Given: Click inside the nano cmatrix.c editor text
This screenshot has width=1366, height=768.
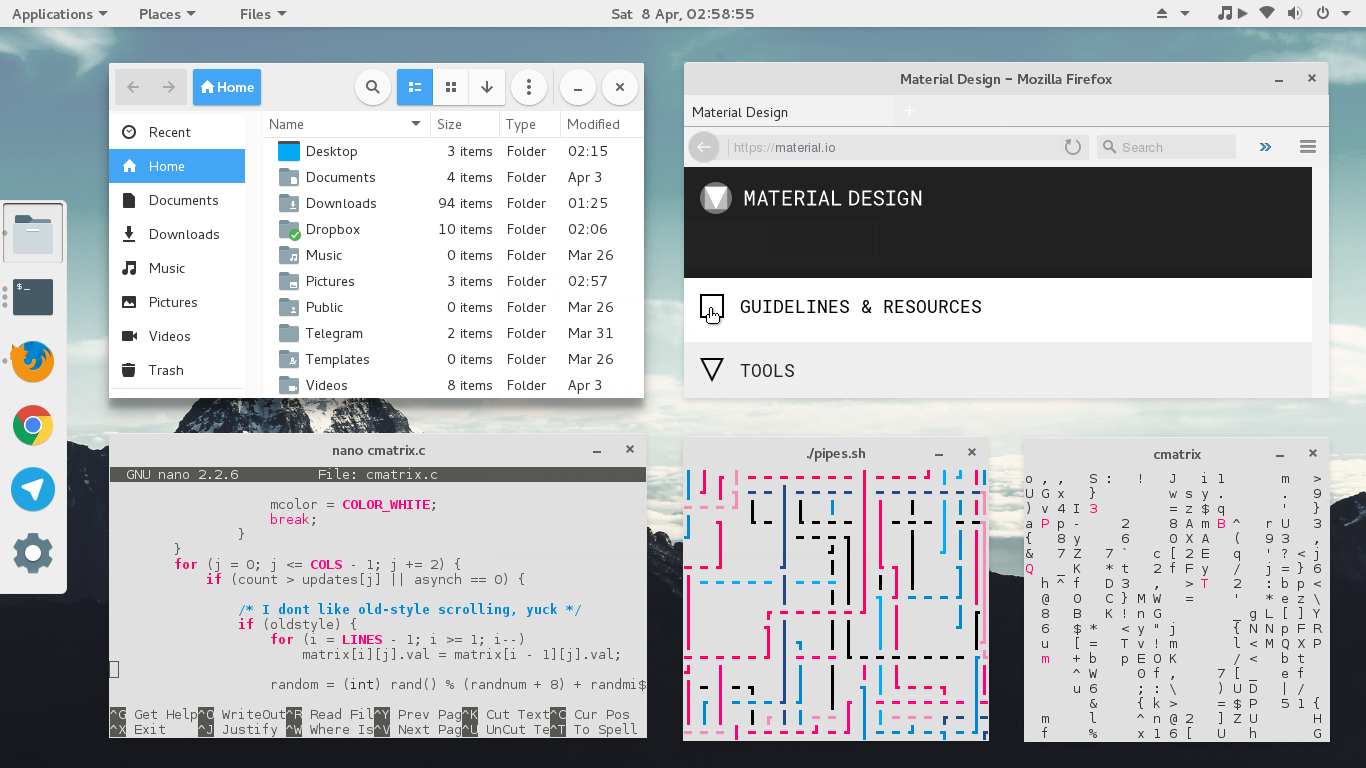Looking at the screenshot, I should click(x=378, y=595).
